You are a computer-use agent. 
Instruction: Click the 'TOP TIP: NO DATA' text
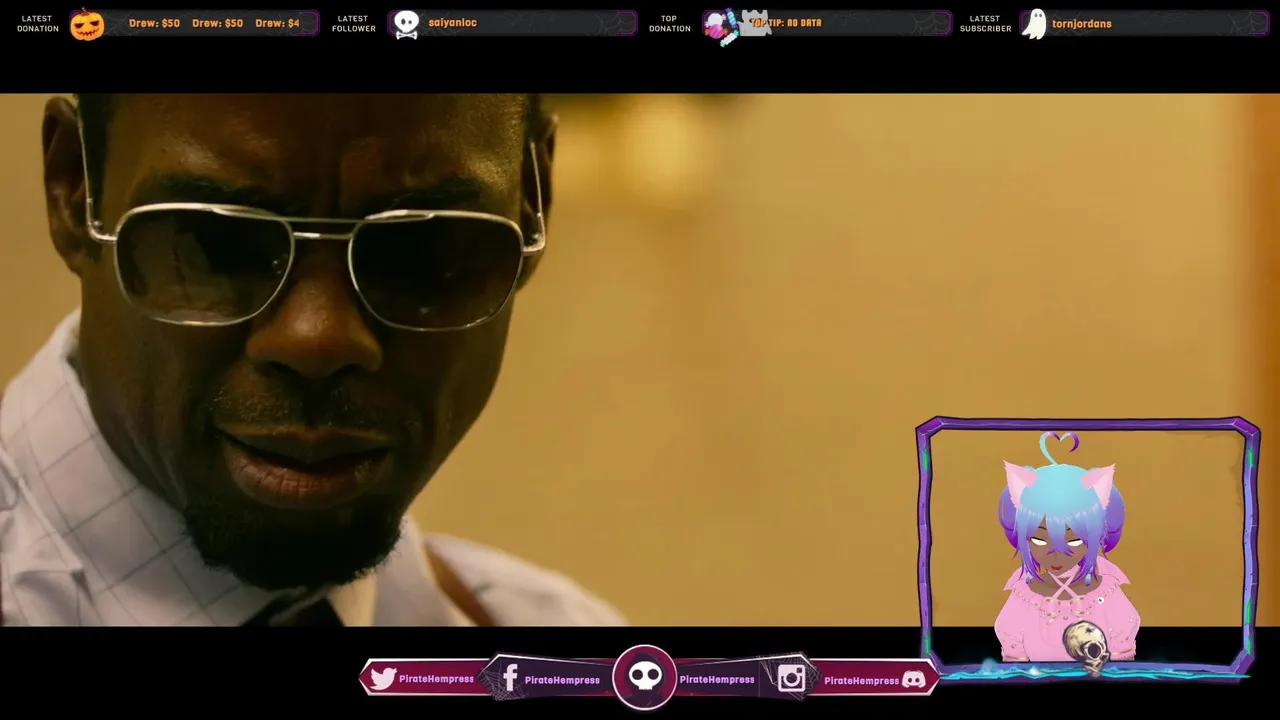click(x=786, y=23)
